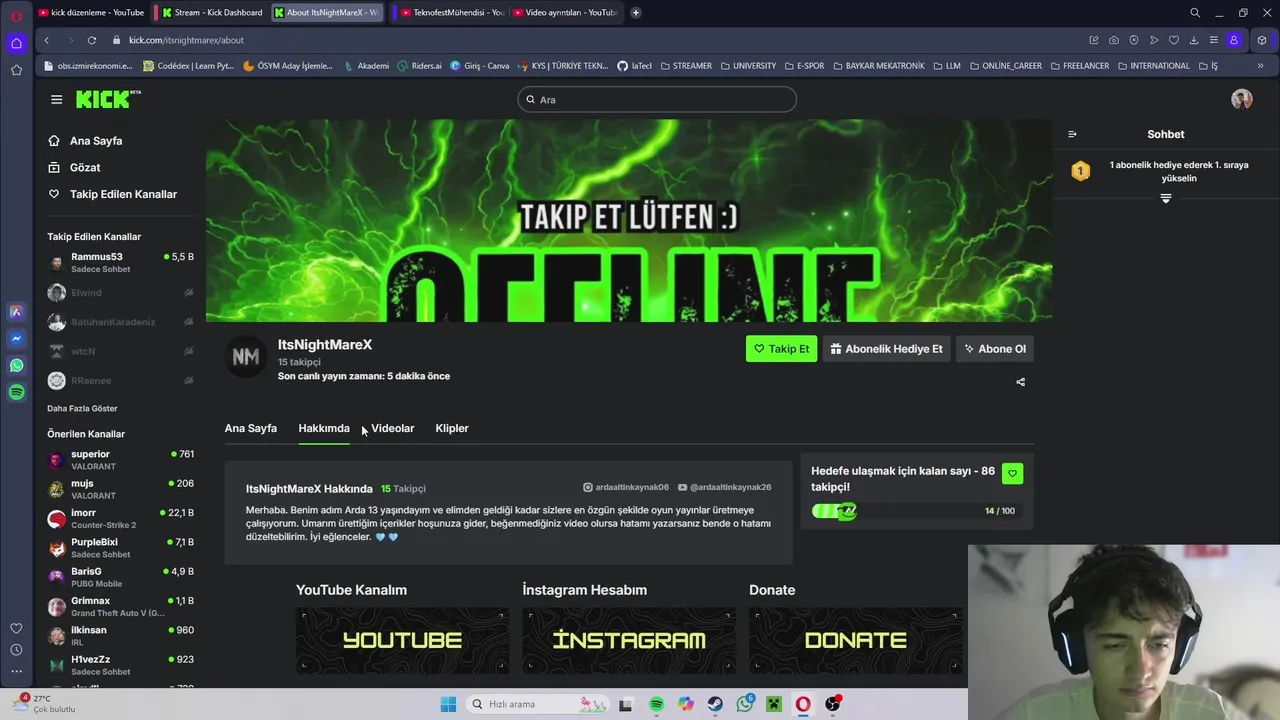Open the Ana Sayfa channel tab

pos(250,428)
